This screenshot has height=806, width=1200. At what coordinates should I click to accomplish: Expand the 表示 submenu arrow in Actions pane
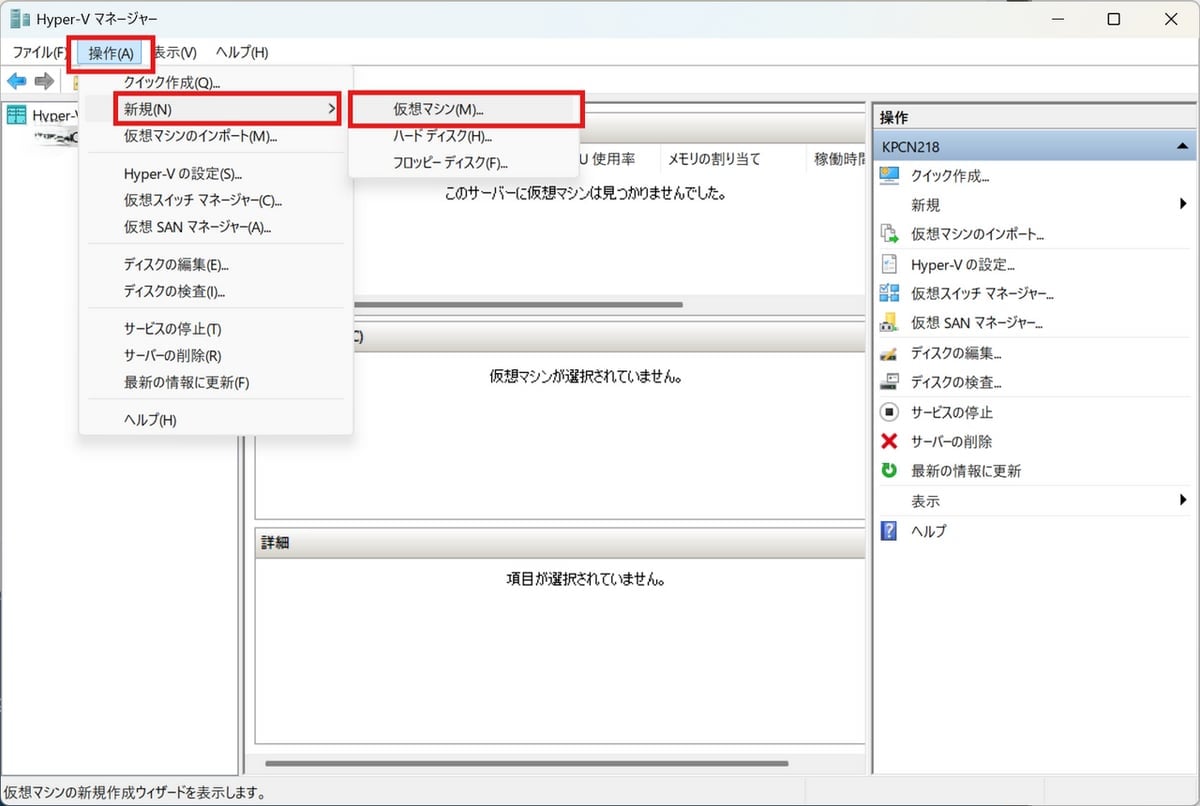point(1183,501)
